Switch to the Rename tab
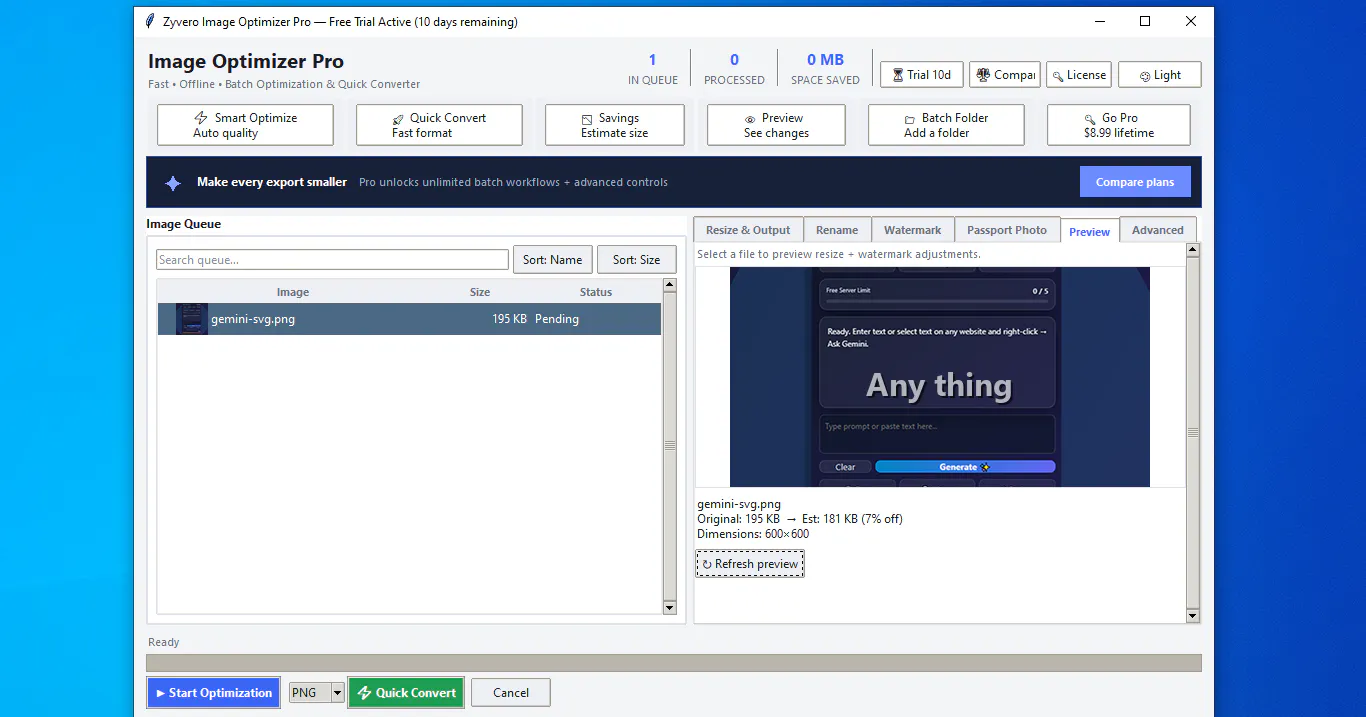1366x717 pixels. 837,230
